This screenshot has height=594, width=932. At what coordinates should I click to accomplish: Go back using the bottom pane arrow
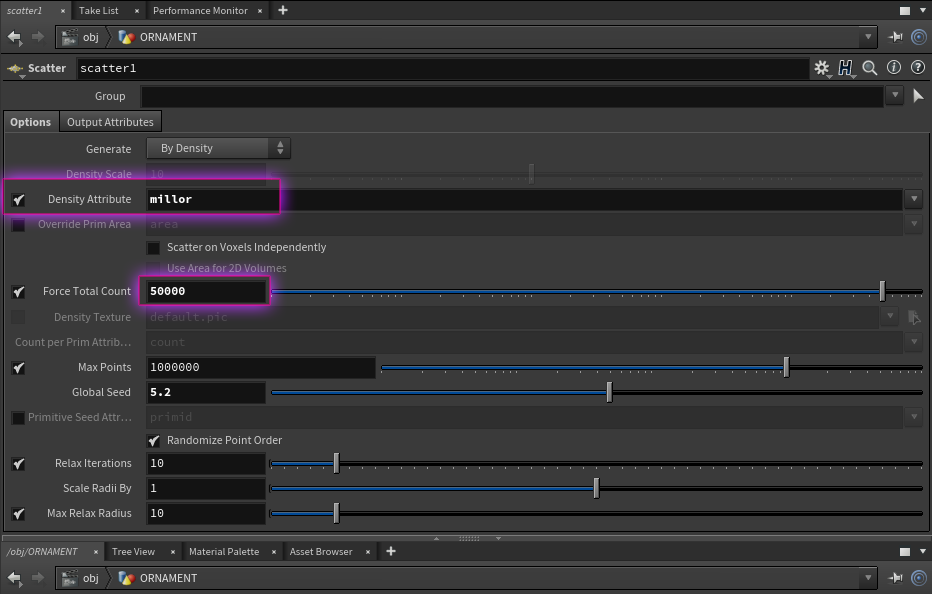tap(14, 578)
